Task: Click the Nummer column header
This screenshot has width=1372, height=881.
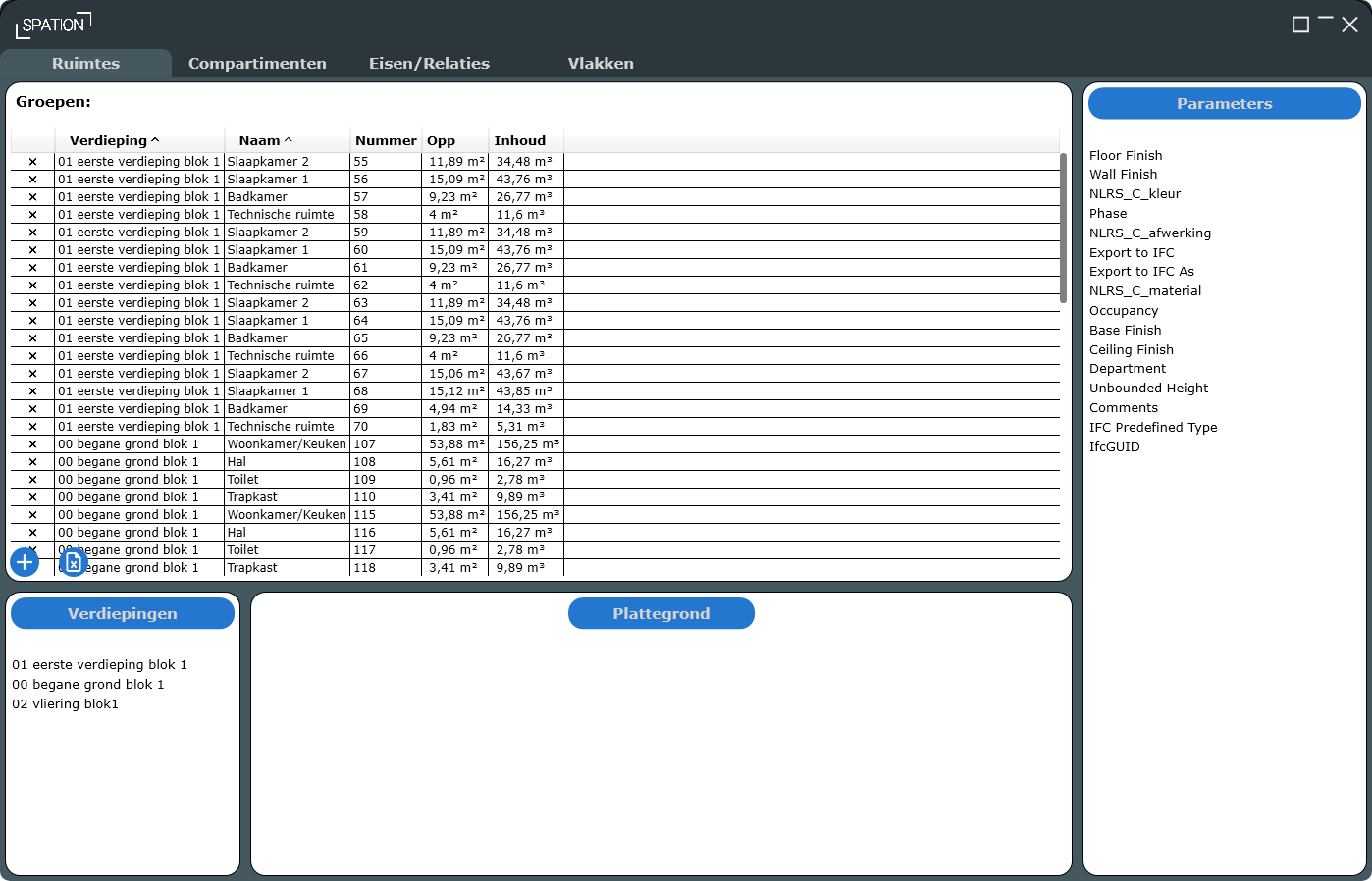Action: [386, 140]
